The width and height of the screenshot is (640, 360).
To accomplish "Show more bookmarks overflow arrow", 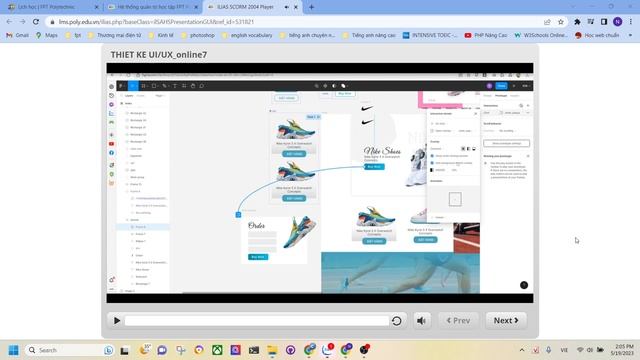I will click(x=630, y=36).
